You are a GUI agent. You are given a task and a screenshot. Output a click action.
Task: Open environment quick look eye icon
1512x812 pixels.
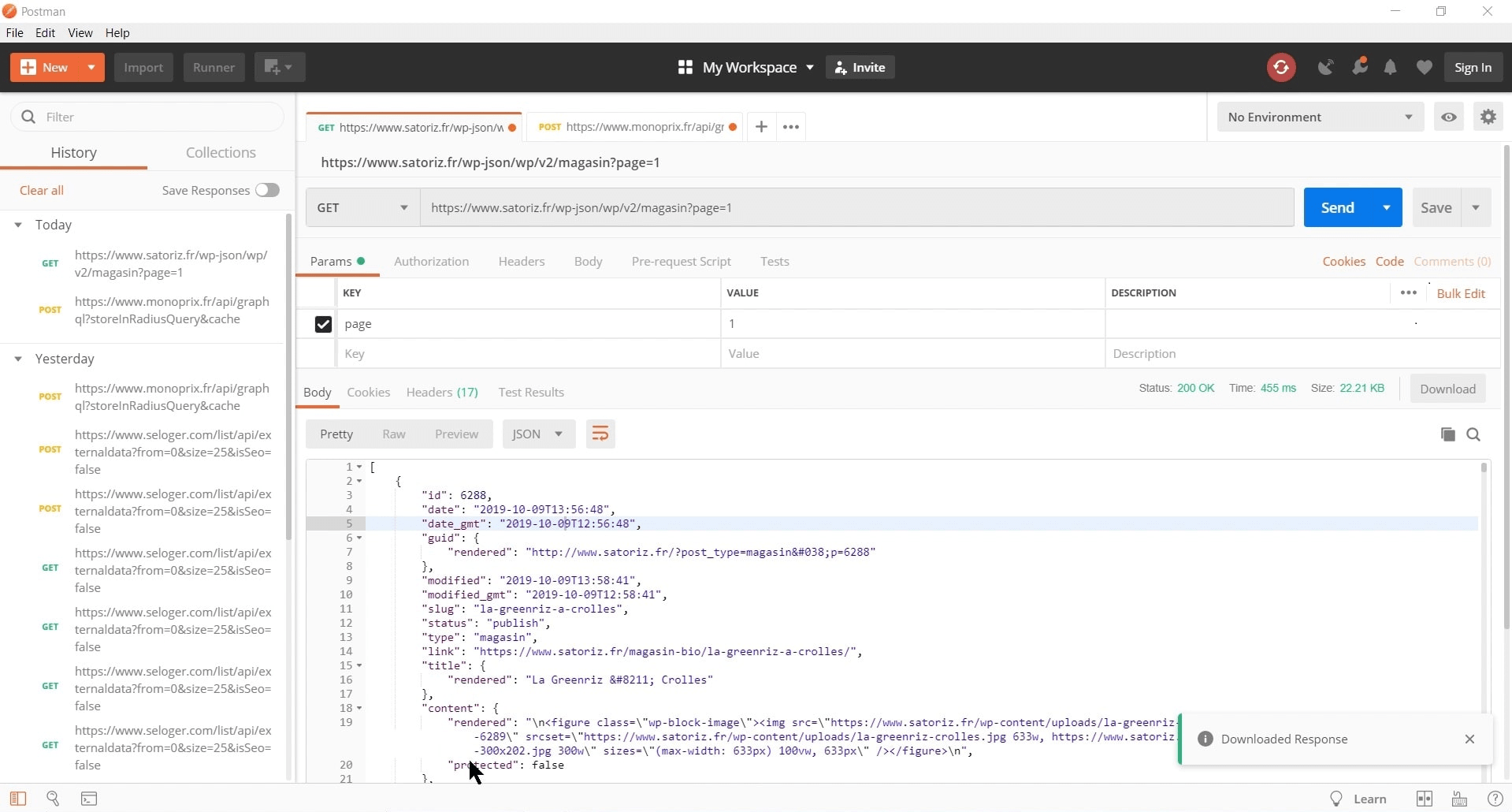point(1449,117)
